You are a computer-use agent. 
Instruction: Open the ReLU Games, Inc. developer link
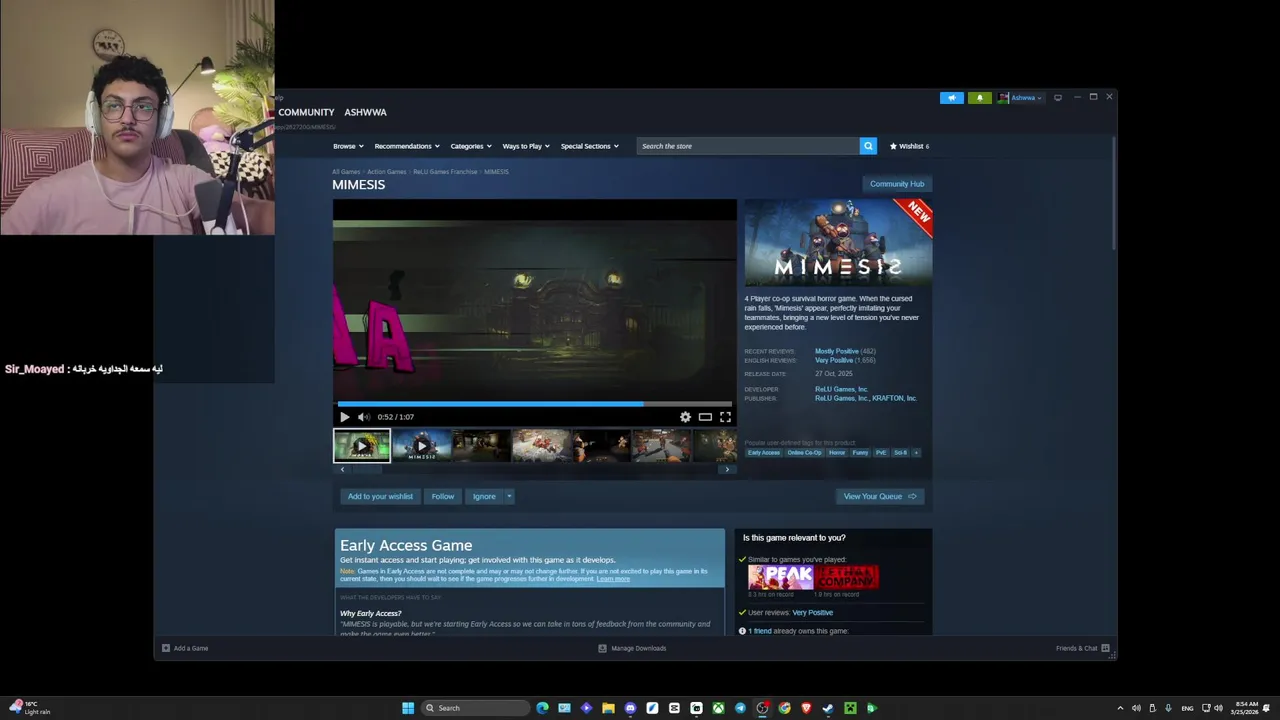pos(841,389)
